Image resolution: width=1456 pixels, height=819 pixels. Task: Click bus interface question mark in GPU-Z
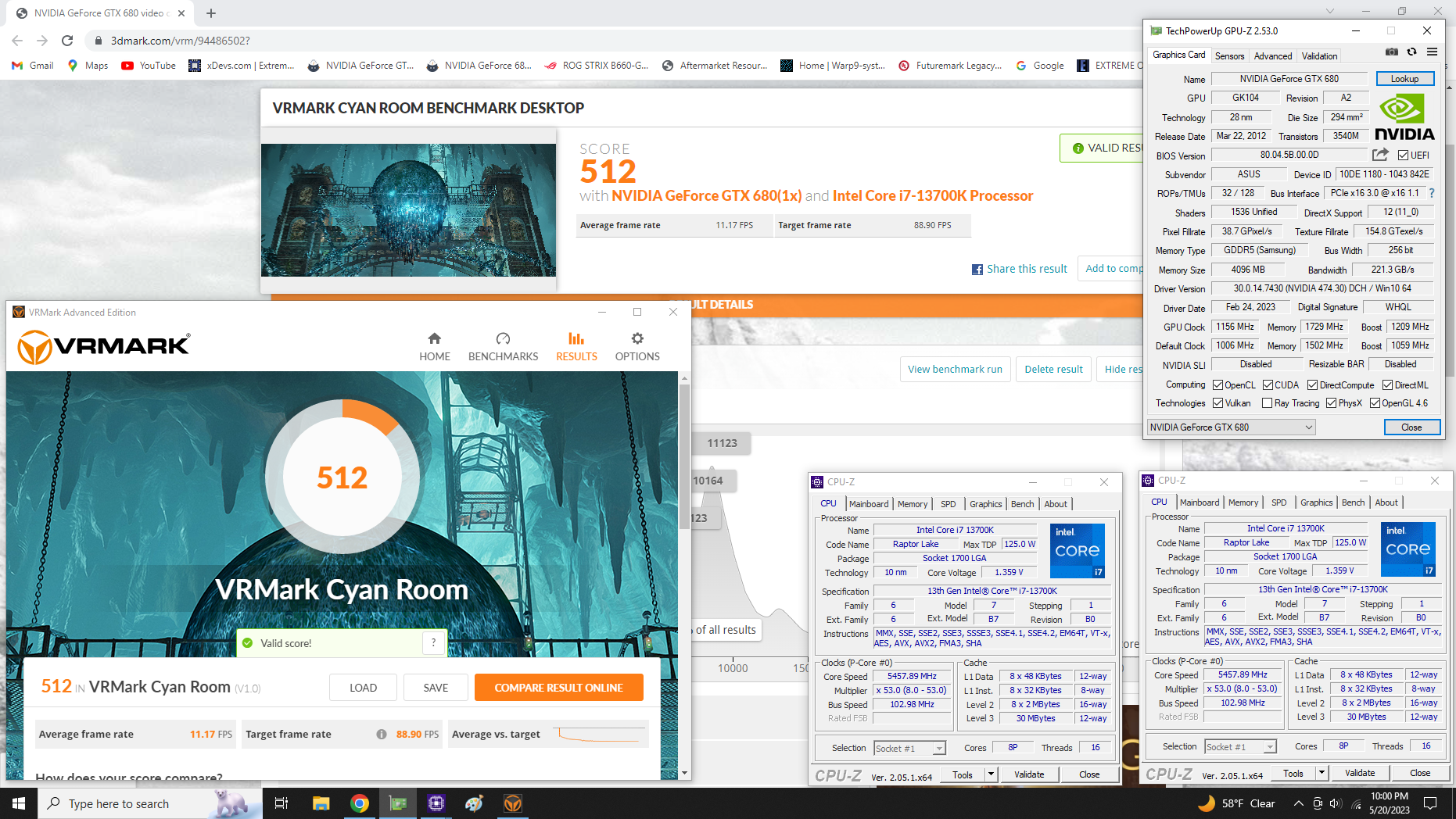pyautogui.click(x=1432, y=193)
